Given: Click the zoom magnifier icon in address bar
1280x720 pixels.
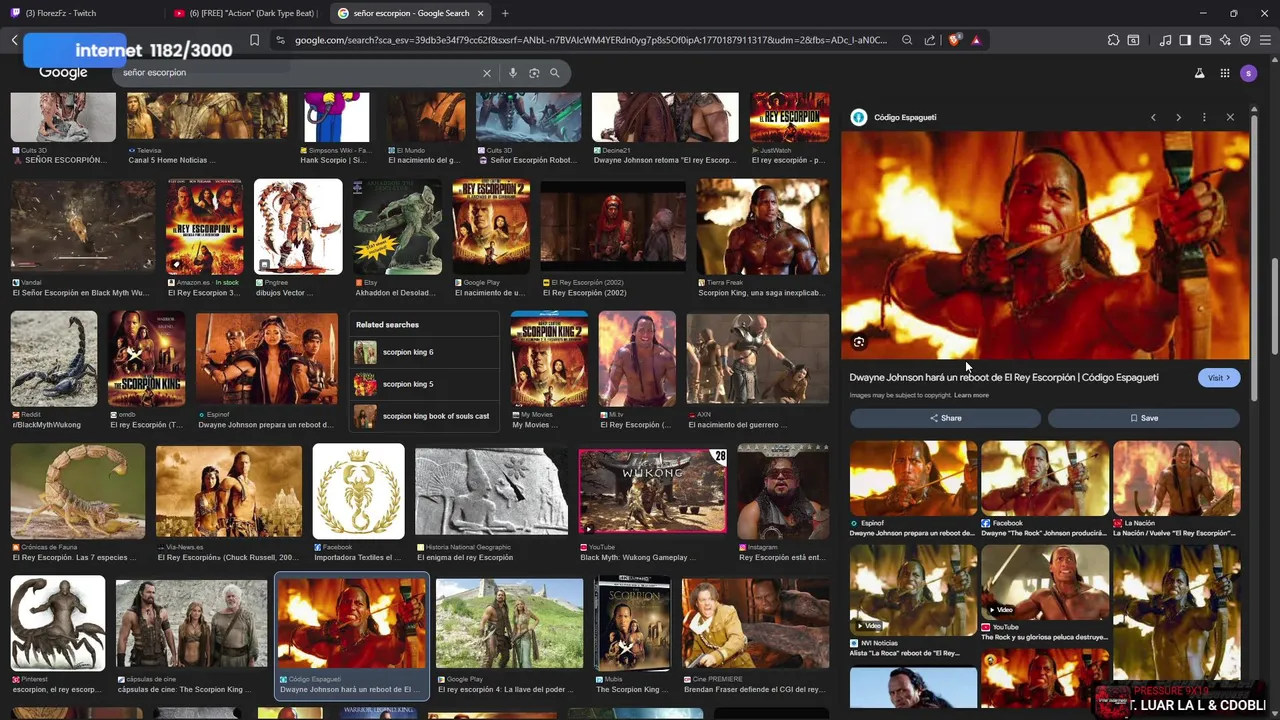Looking at the screenshot, I should [x=907, y=40].
